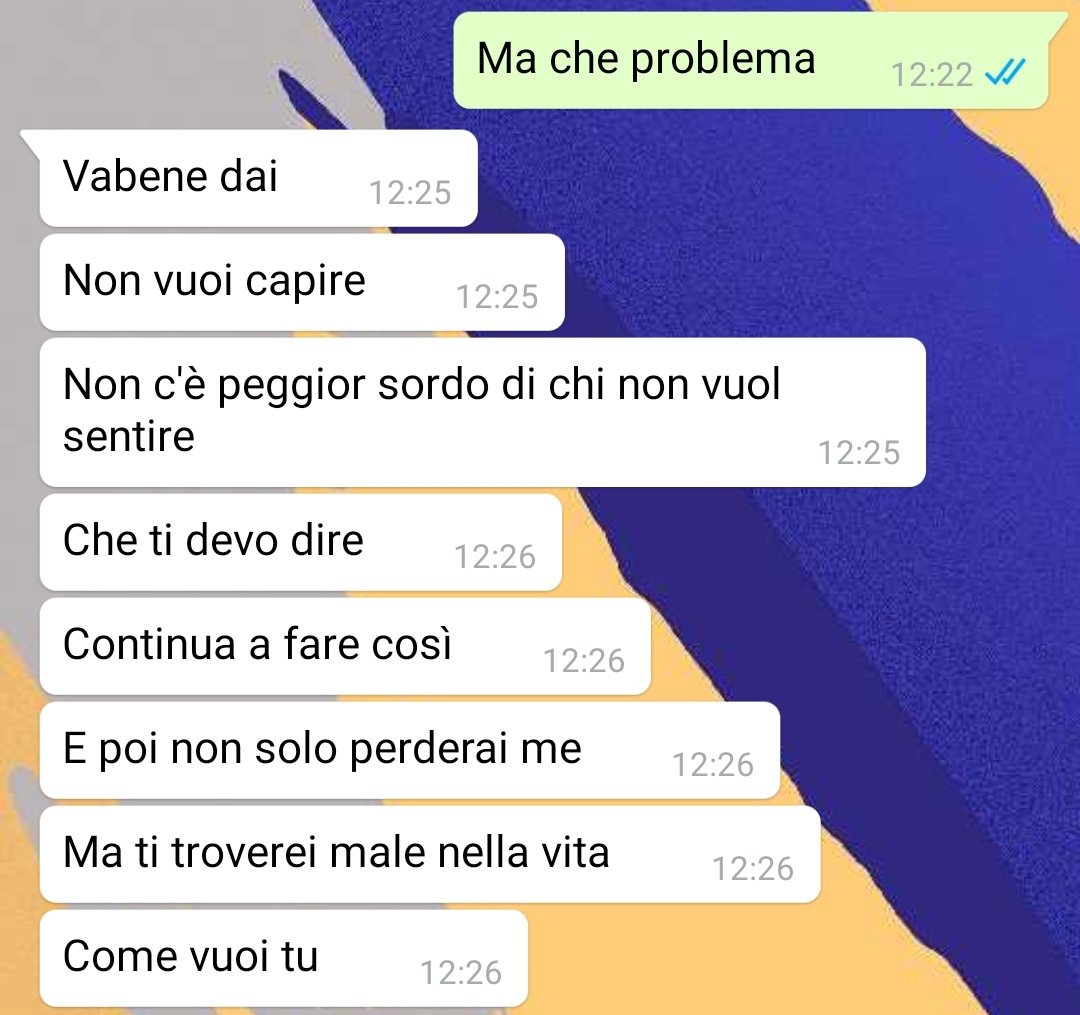Select the "Come vuoi tu" message bubble
The height and width of the screenshot is (1015, 1080).
[284, 958]
